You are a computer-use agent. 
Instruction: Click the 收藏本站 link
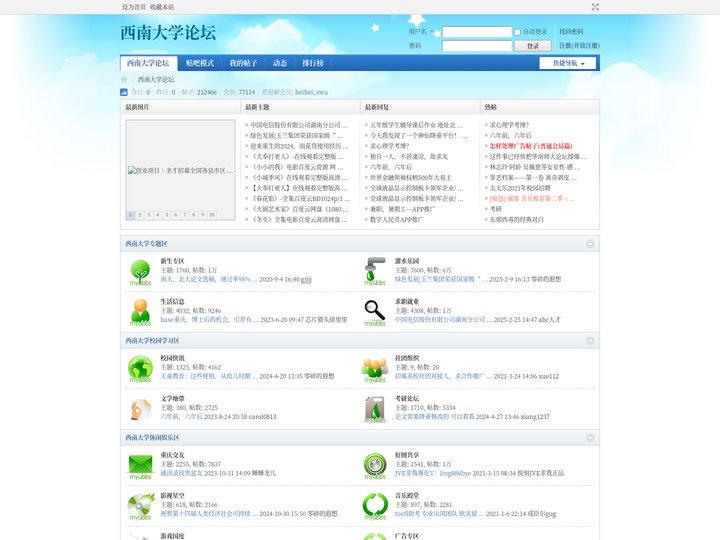coord(162,7)
